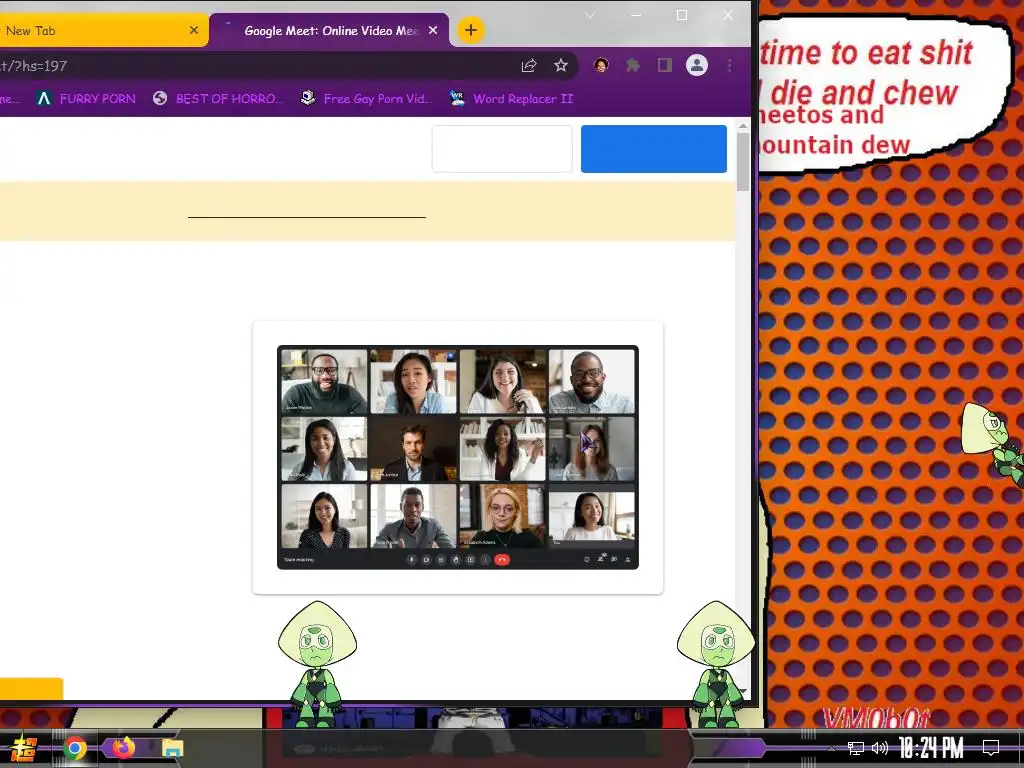Open a new browser tab with plus button
This screenshot has height=768, width=1024.
(x=471, y=30)
